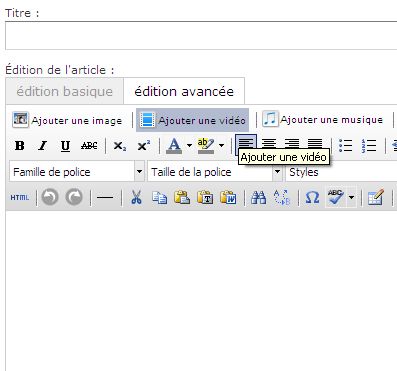Viewport: 397px width, 371px height.
Task: Switch to édition basique tab
Action: (65, 91)
